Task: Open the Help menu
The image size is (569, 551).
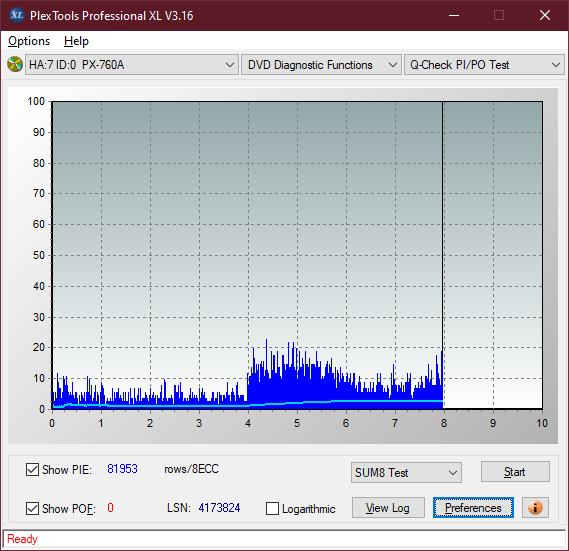Action: pyautogui.click(x=76, y=41)
